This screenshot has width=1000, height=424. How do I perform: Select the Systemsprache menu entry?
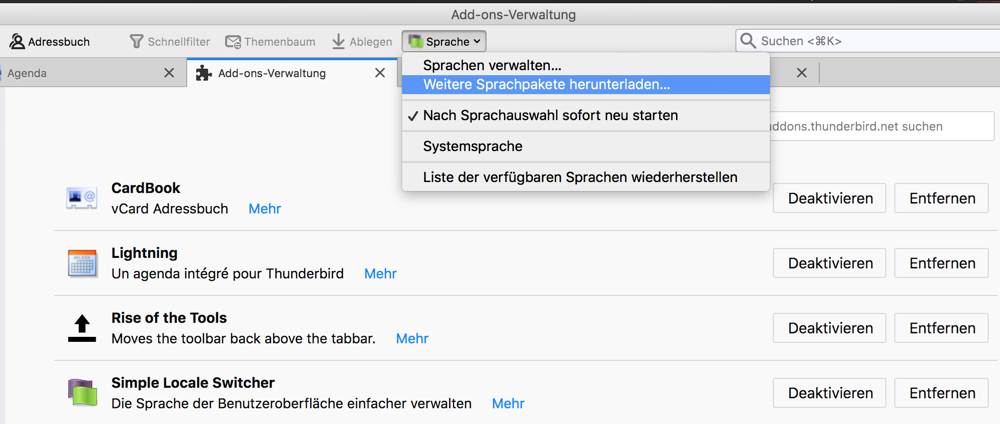473,146
